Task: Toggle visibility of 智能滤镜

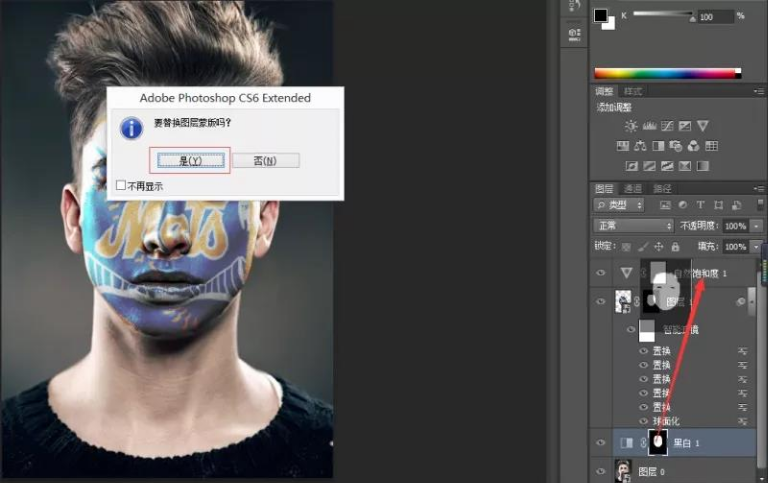Action: (631, 329)
